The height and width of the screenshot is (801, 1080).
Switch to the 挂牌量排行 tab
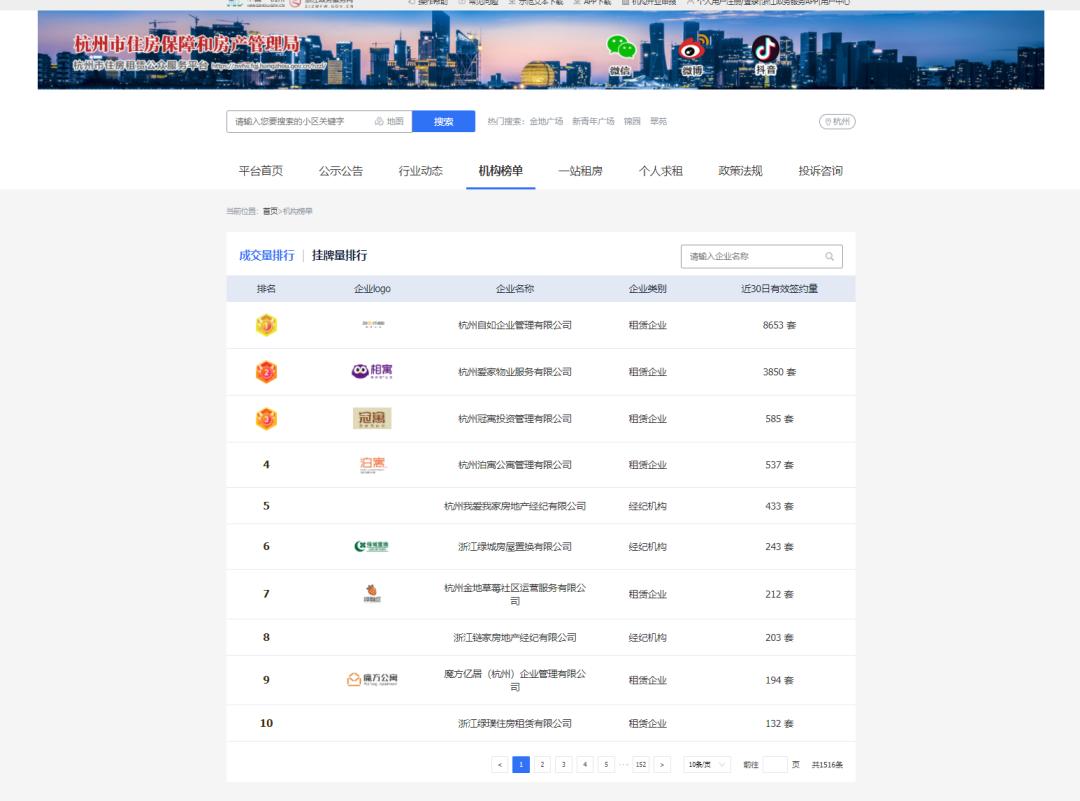[x=339, y=256]
